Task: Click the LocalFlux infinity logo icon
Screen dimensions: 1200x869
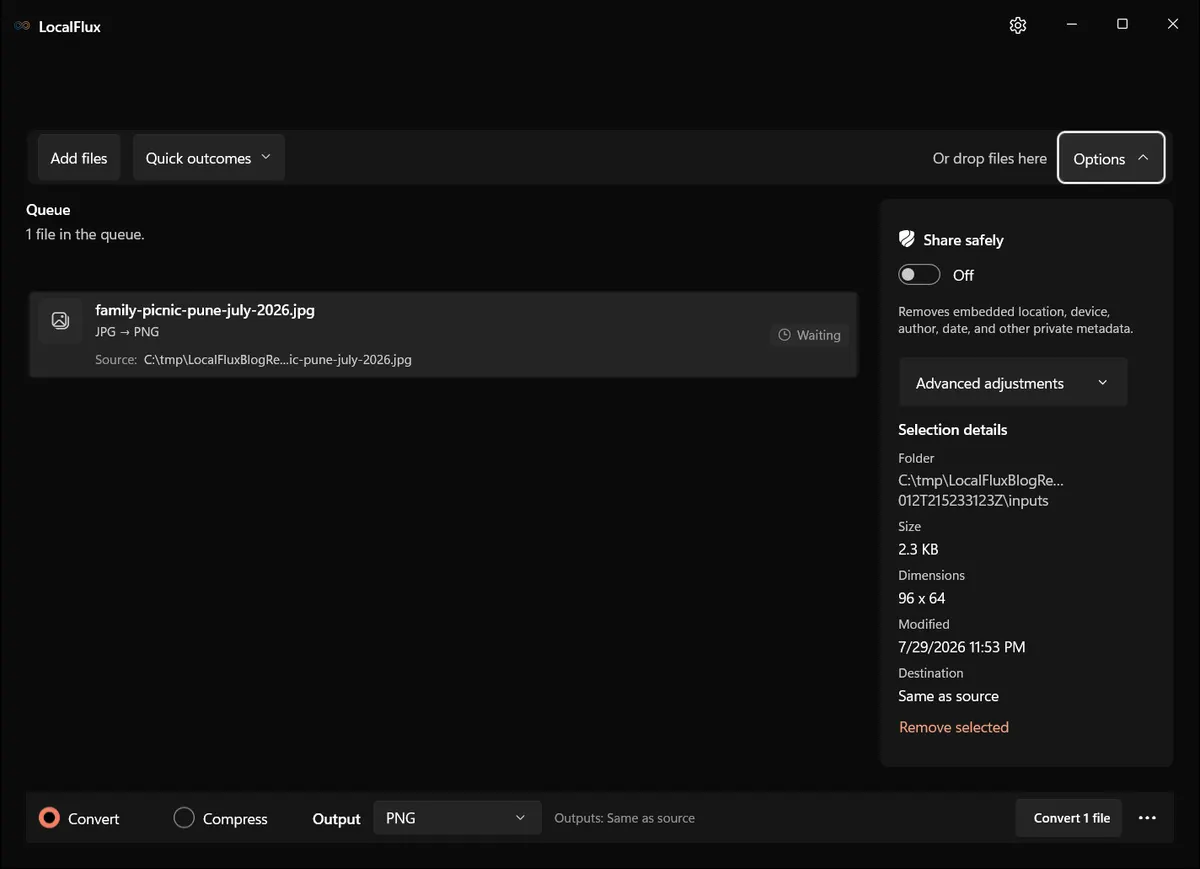Action: click(22, 26)
